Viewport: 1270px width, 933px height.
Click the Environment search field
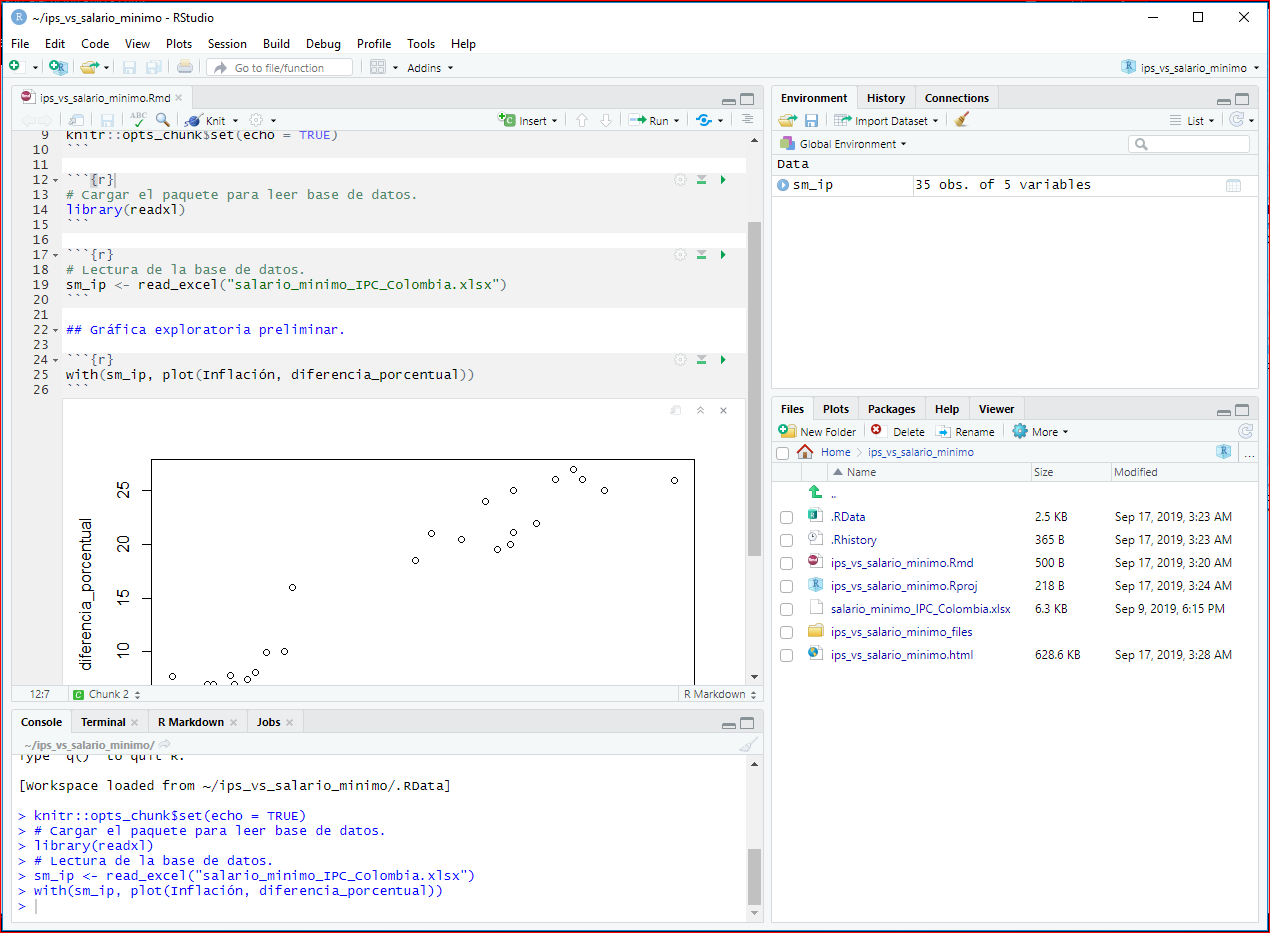click(1189, 144)
